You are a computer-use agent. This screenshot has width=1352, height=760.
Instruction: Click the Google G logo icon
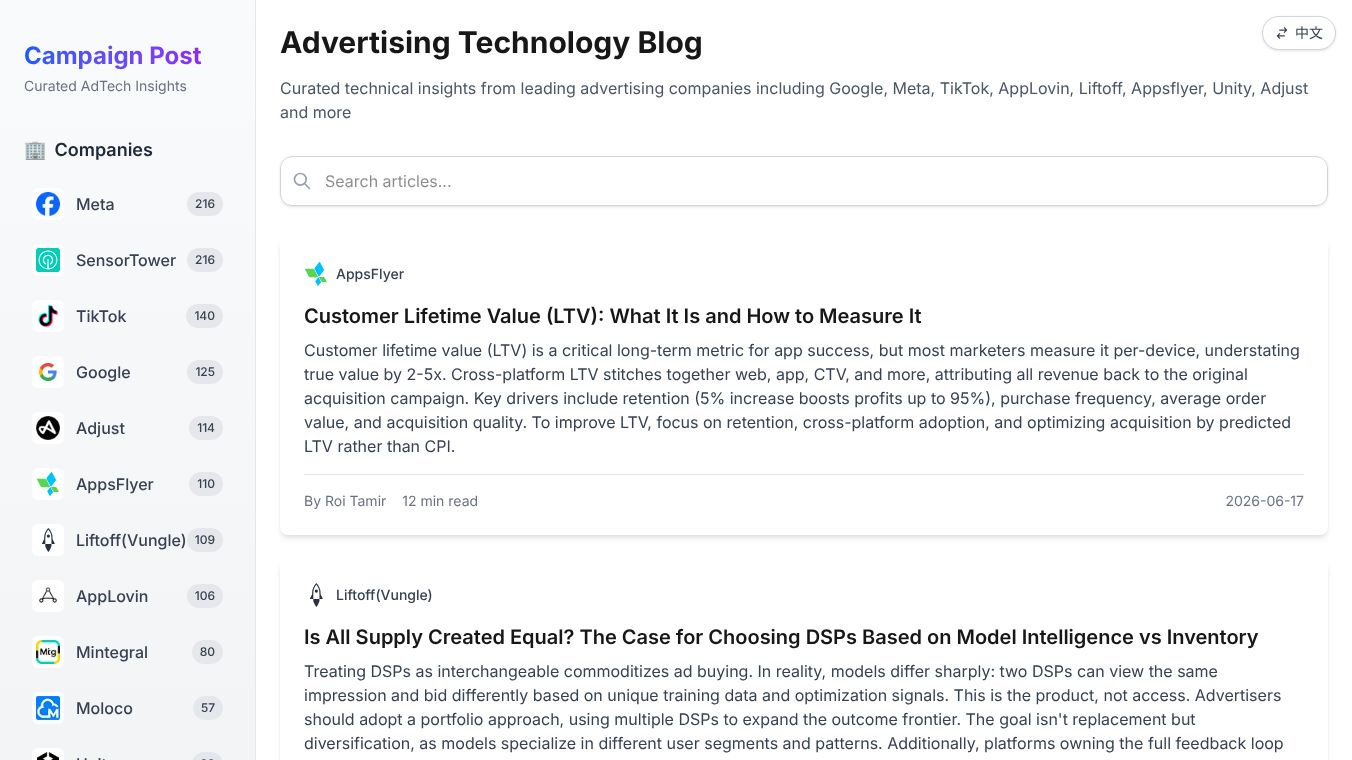point(48,372)
